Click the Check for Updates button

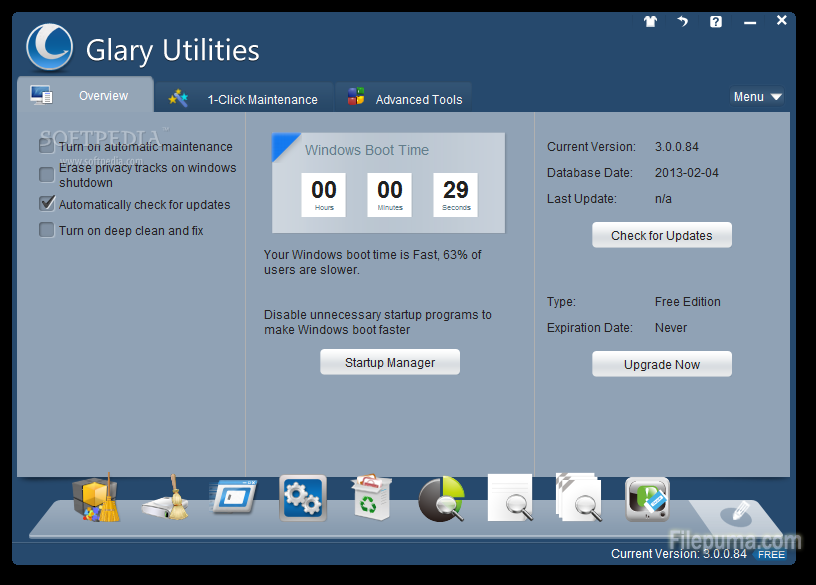click(x=661, y=234)
